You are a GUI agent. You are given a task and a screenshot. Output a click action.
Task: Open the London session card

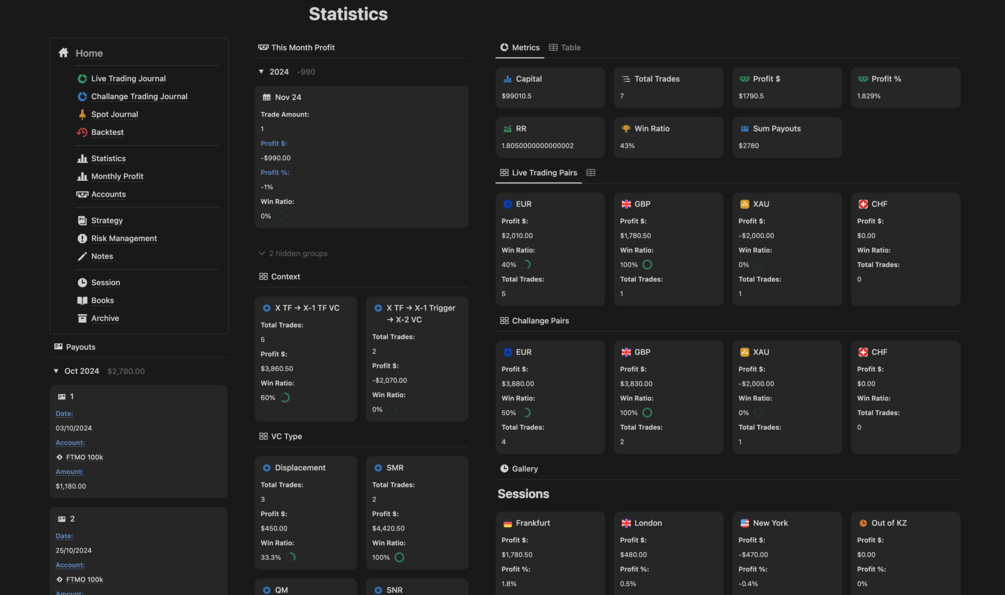(x=669, y=553)
